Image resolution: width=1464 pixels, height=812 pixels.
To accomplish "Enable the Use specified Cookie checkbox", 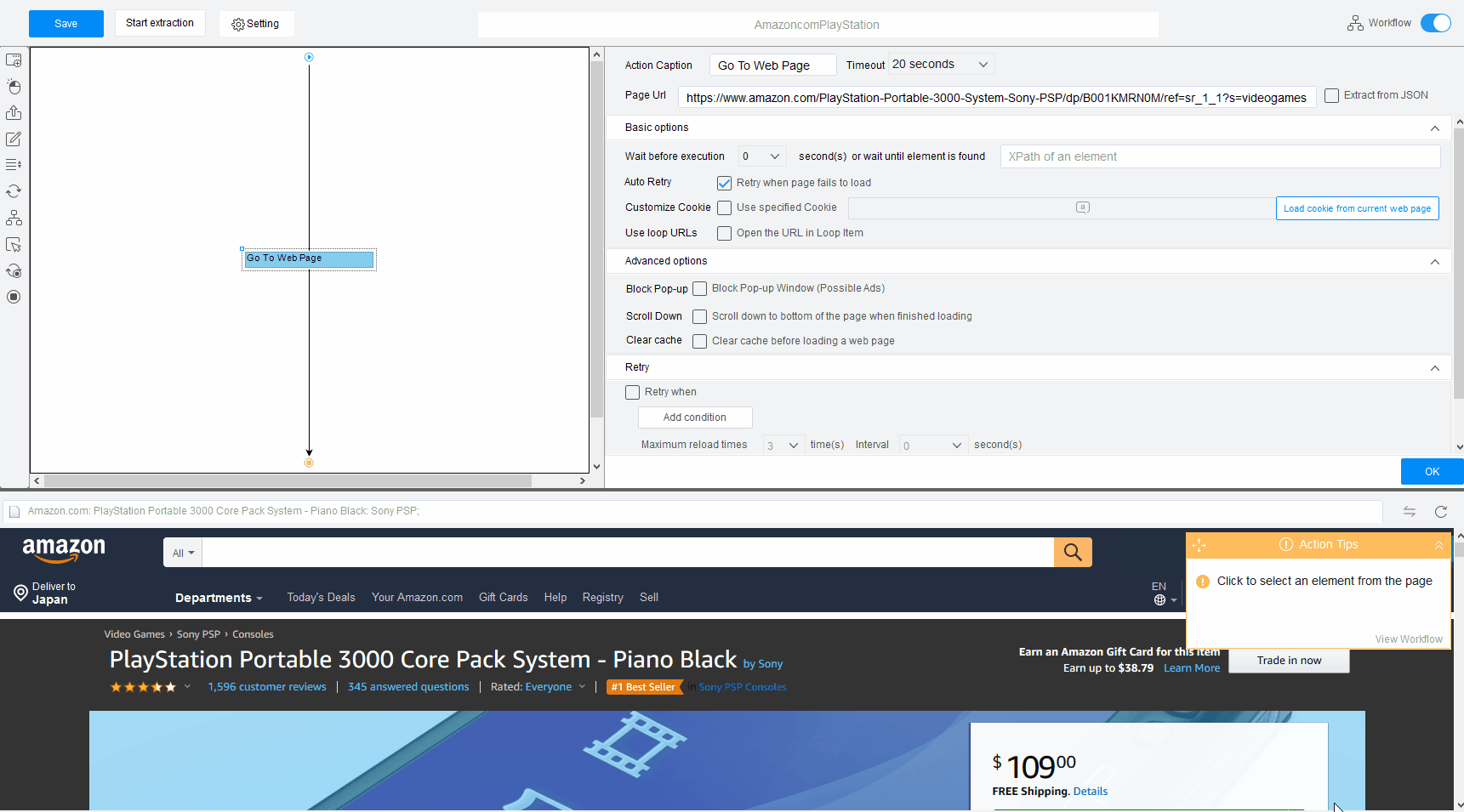I will click(724, 207).
